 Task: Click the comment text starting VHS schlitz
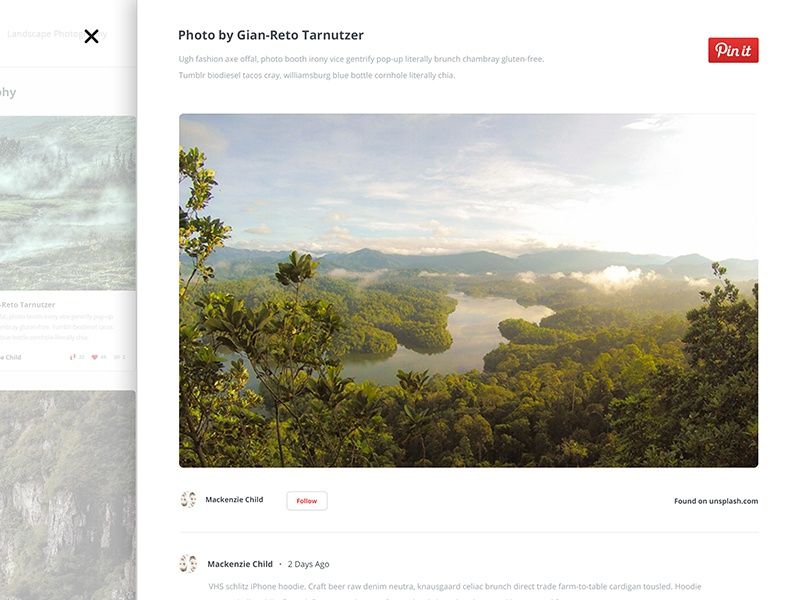(x=455, y=587)
